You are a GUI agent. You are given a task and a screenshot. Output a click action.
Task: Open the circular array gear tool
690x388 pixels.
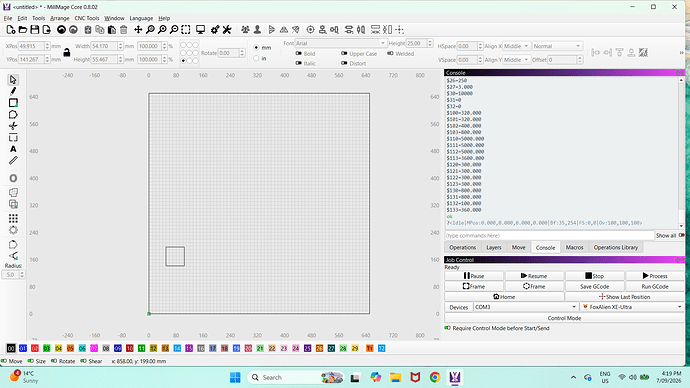pos(13,230)
